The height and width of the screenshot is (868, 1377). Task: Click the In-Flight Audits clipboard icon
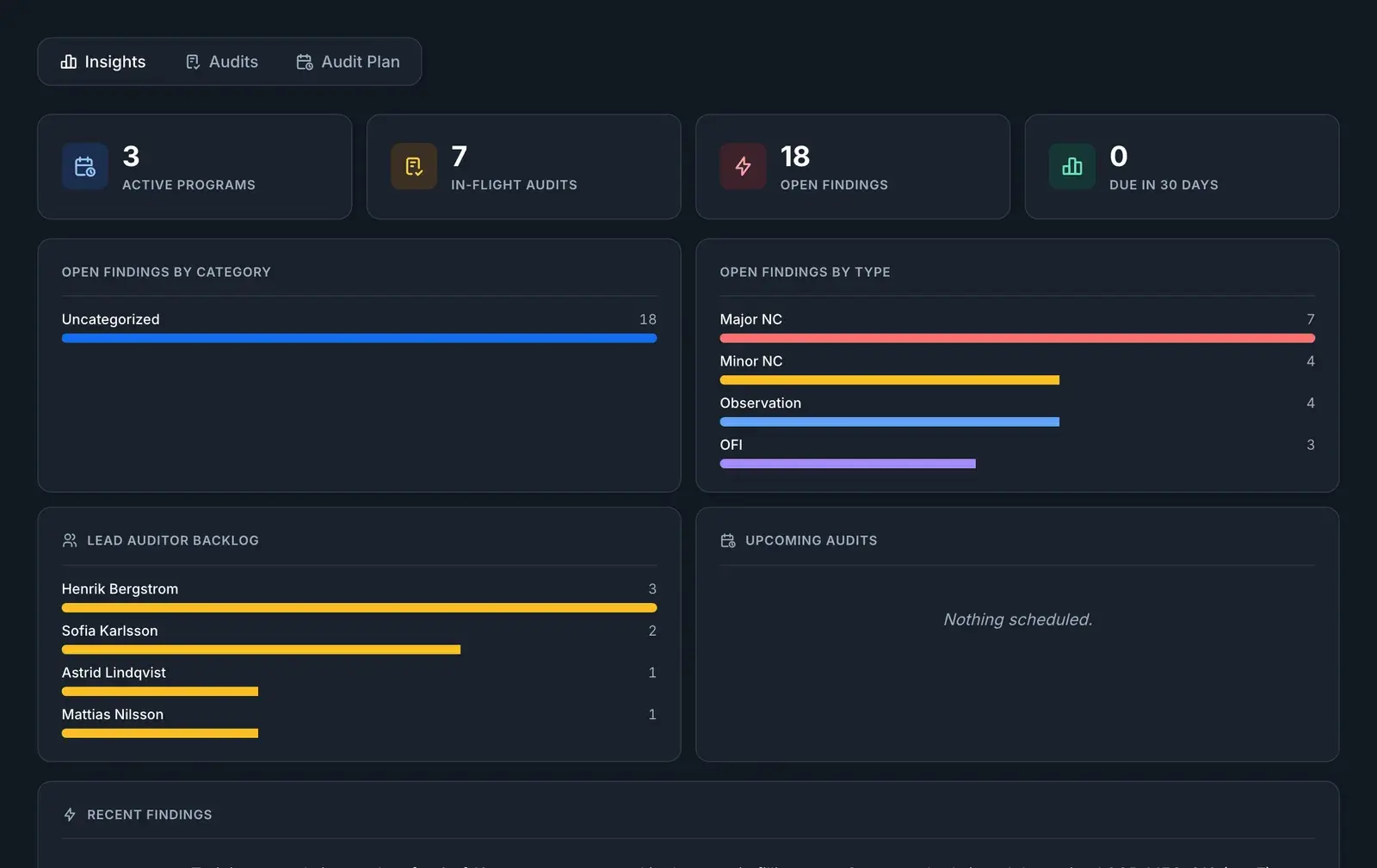(414, 166)
